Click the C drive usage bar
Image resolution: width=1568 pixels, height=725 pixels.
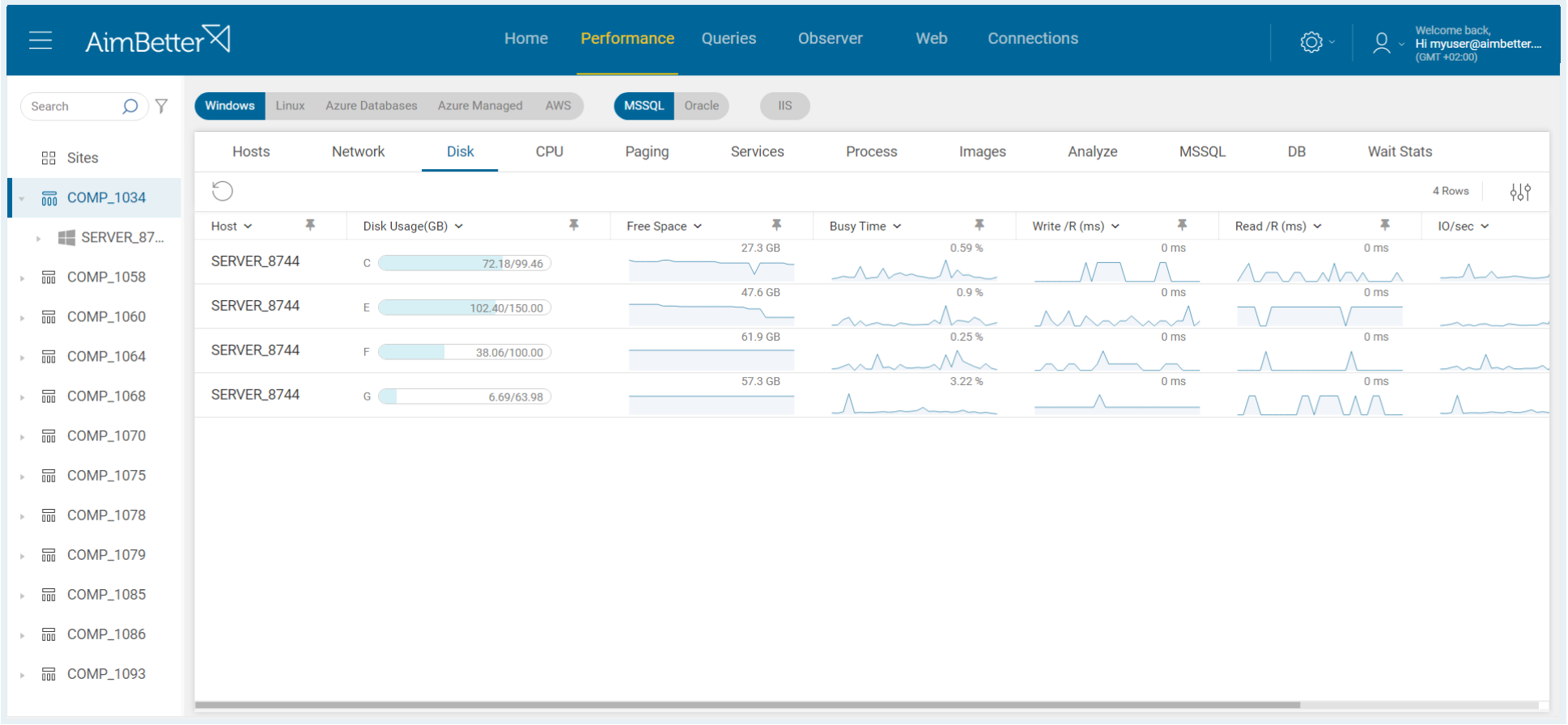(465, 264)
